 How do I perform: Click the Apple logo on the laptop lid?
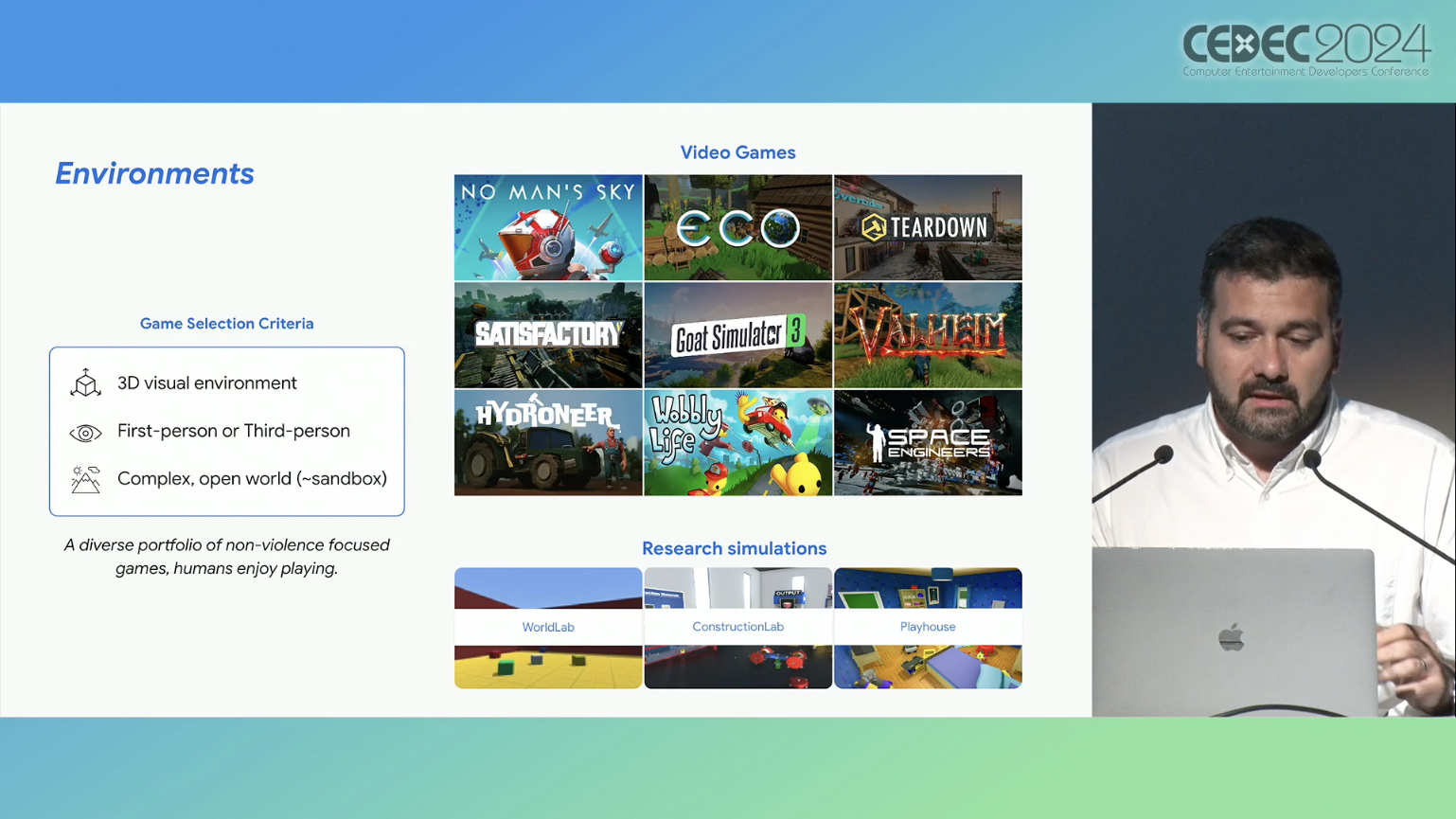point(1231,637)
